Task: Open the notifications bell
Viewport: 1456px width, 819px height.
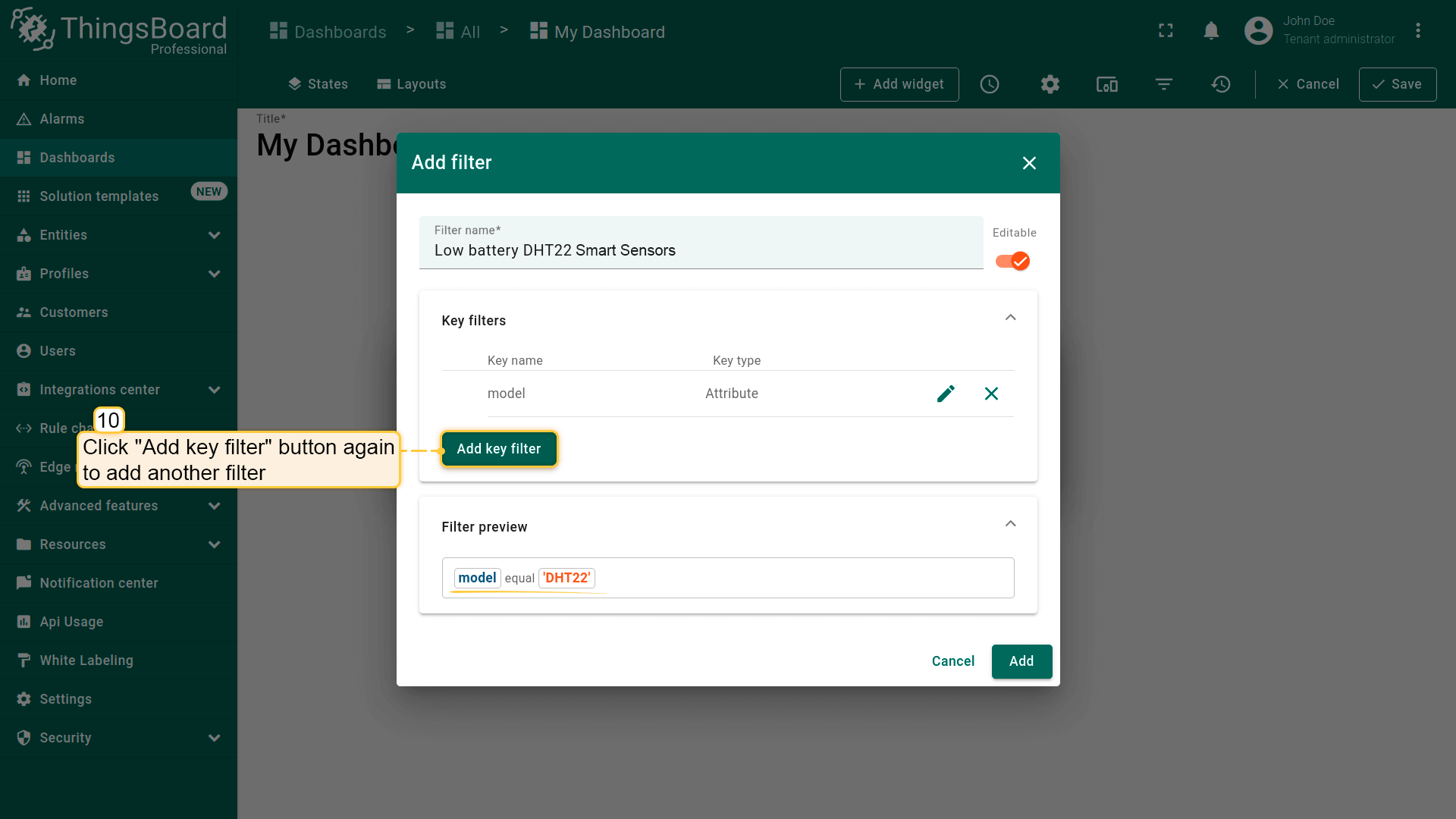Action: pos(1211,31)
